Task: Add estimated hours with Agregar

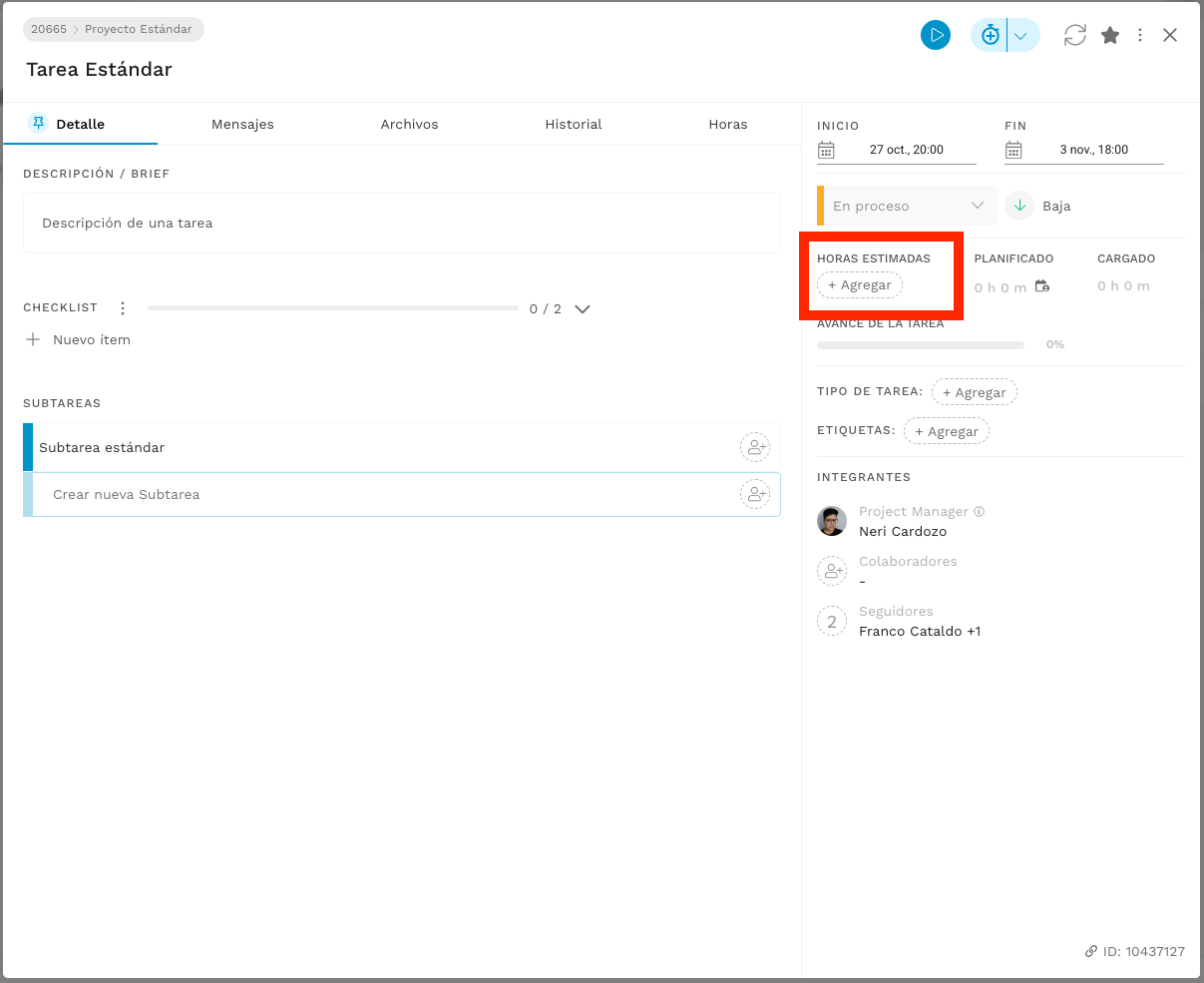Action: pyautogui.click(x=860, y=285)
